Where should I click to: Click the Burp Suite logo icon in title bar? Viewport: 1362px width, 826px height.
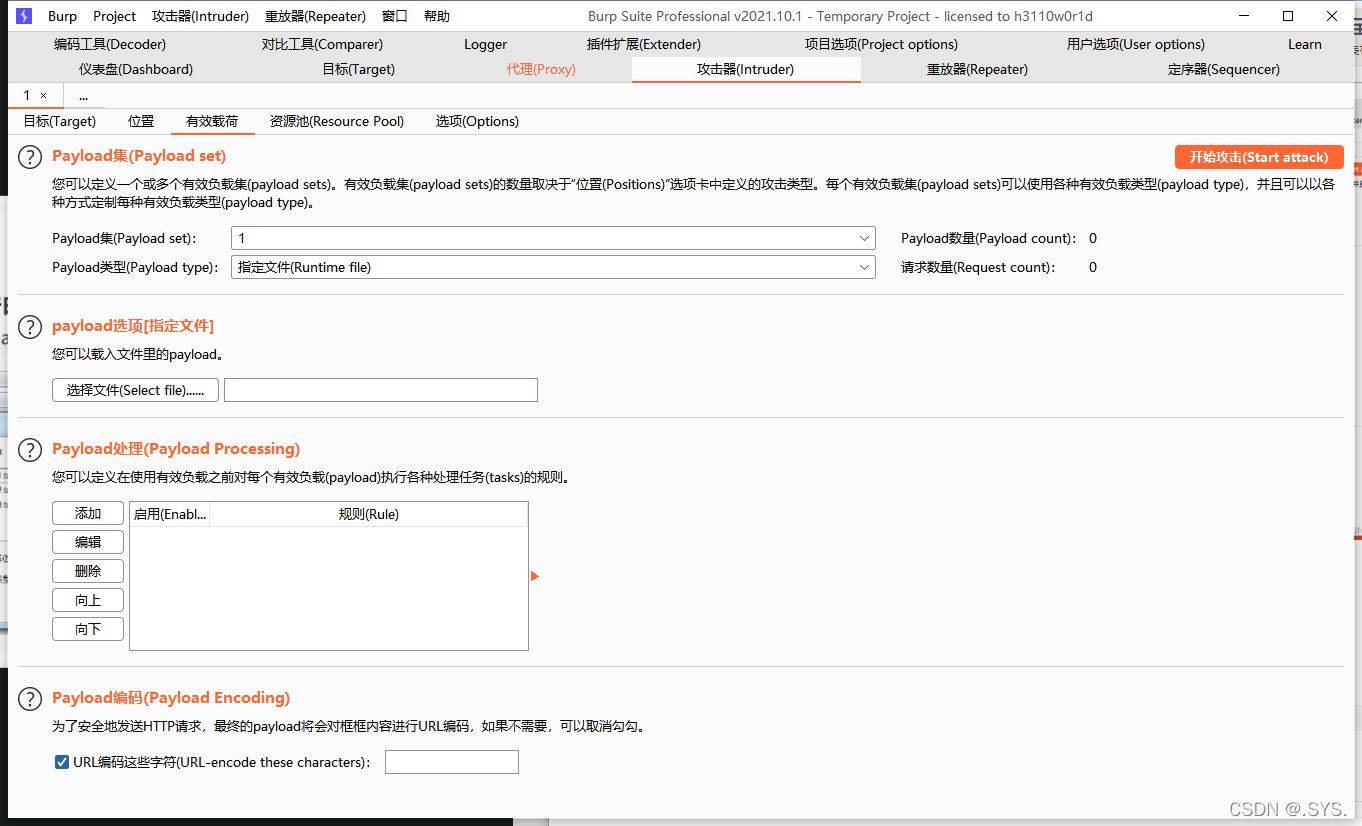tap(24, 16)
